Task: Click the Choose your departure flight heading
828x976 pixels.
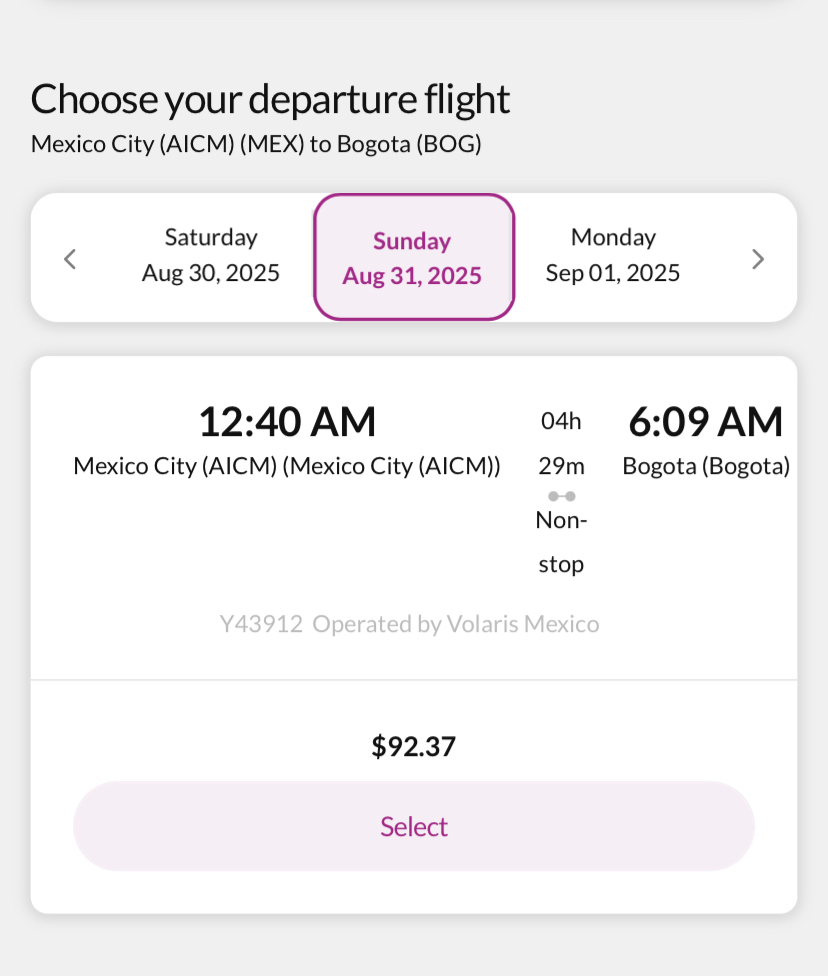Action: tap(270, 99)
